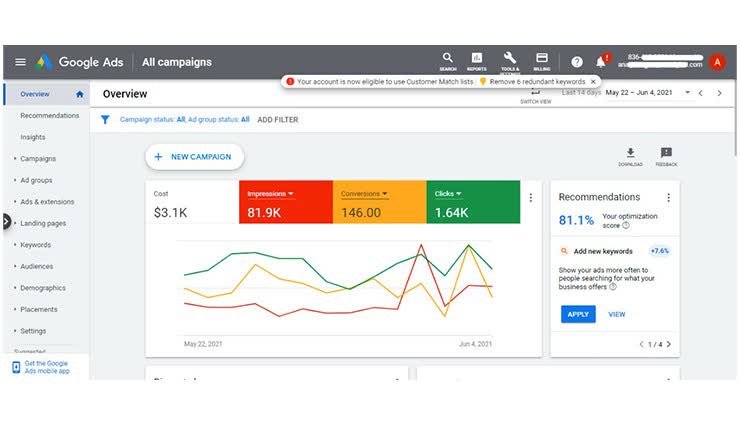Screen dimensions: 740x425
Task: Open the Help question mark icon
Action: [577, 62]
